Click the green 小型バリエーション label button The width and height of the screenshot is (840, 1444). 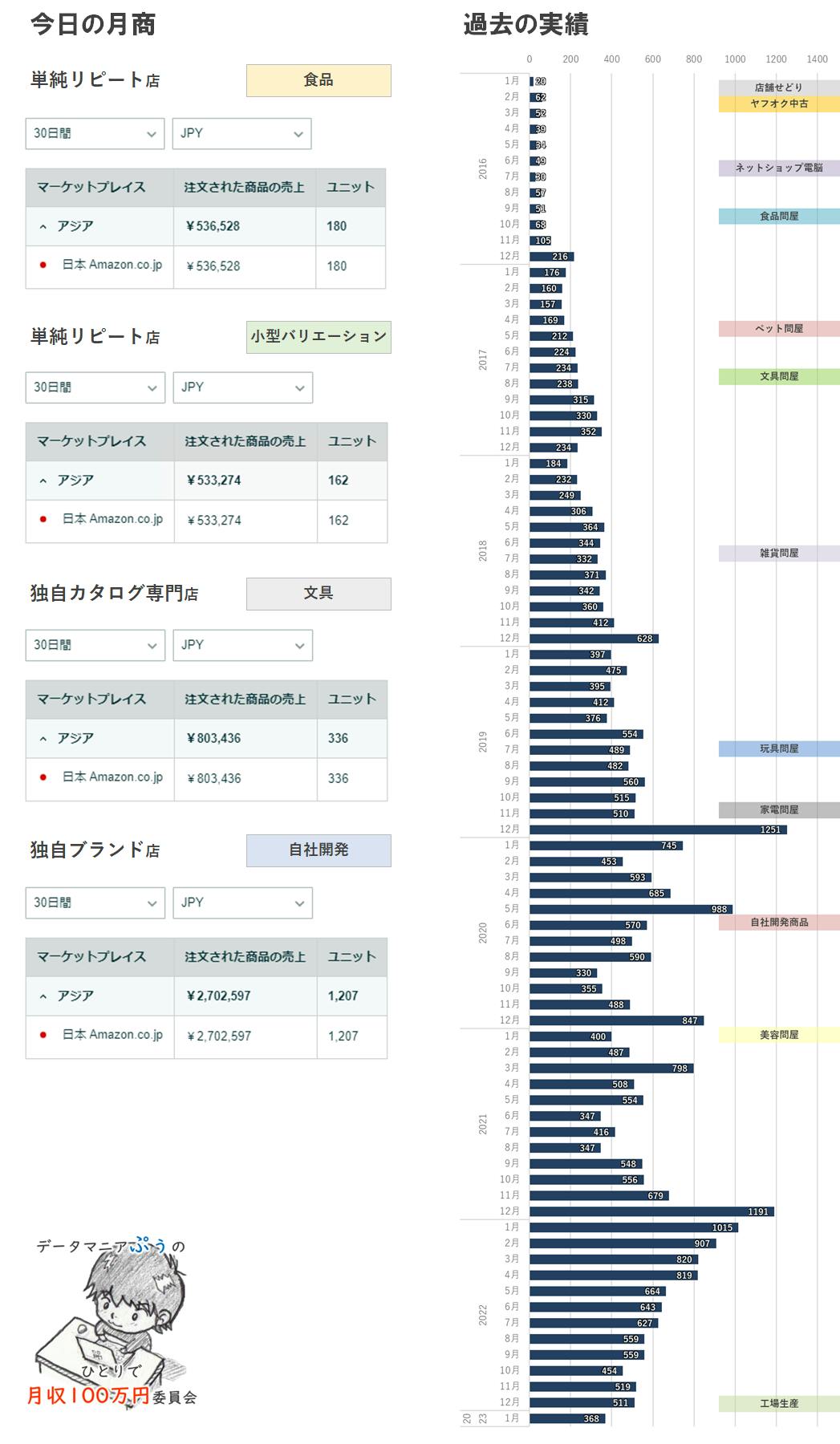[319, 337]
